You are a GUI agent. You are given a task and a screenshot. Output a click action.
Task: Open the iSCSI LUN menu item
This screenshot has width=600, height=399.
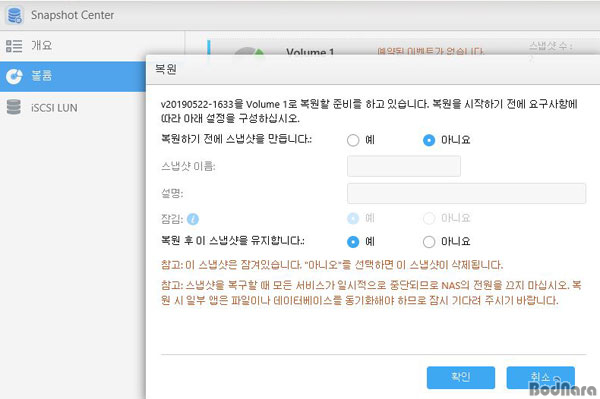pos(73,107)
